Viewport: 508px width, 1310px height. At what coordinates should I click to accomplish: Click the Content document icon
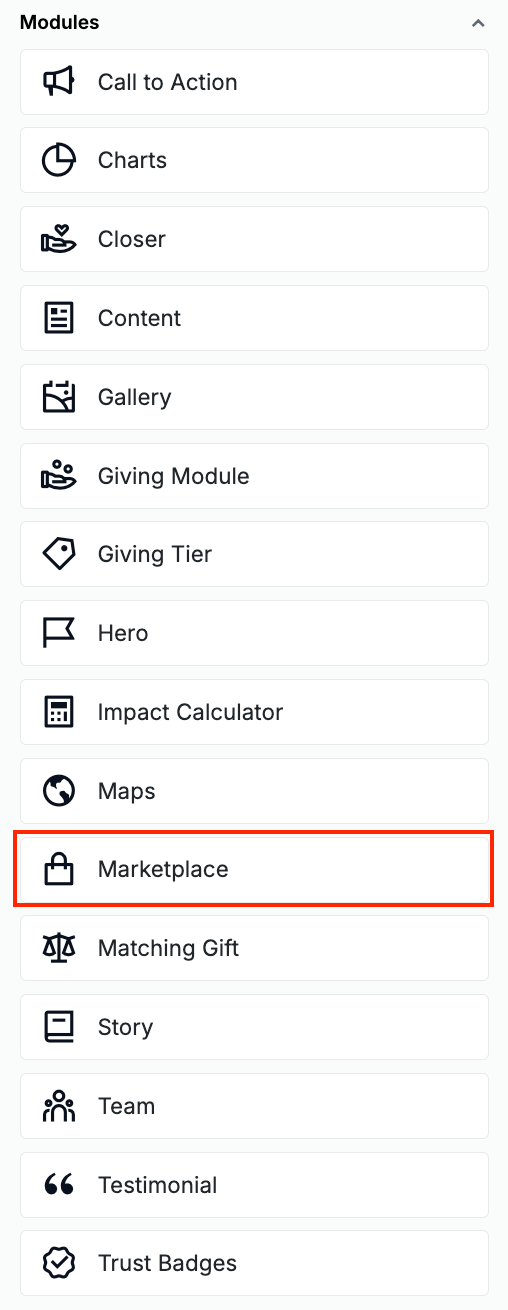[59, 318]
